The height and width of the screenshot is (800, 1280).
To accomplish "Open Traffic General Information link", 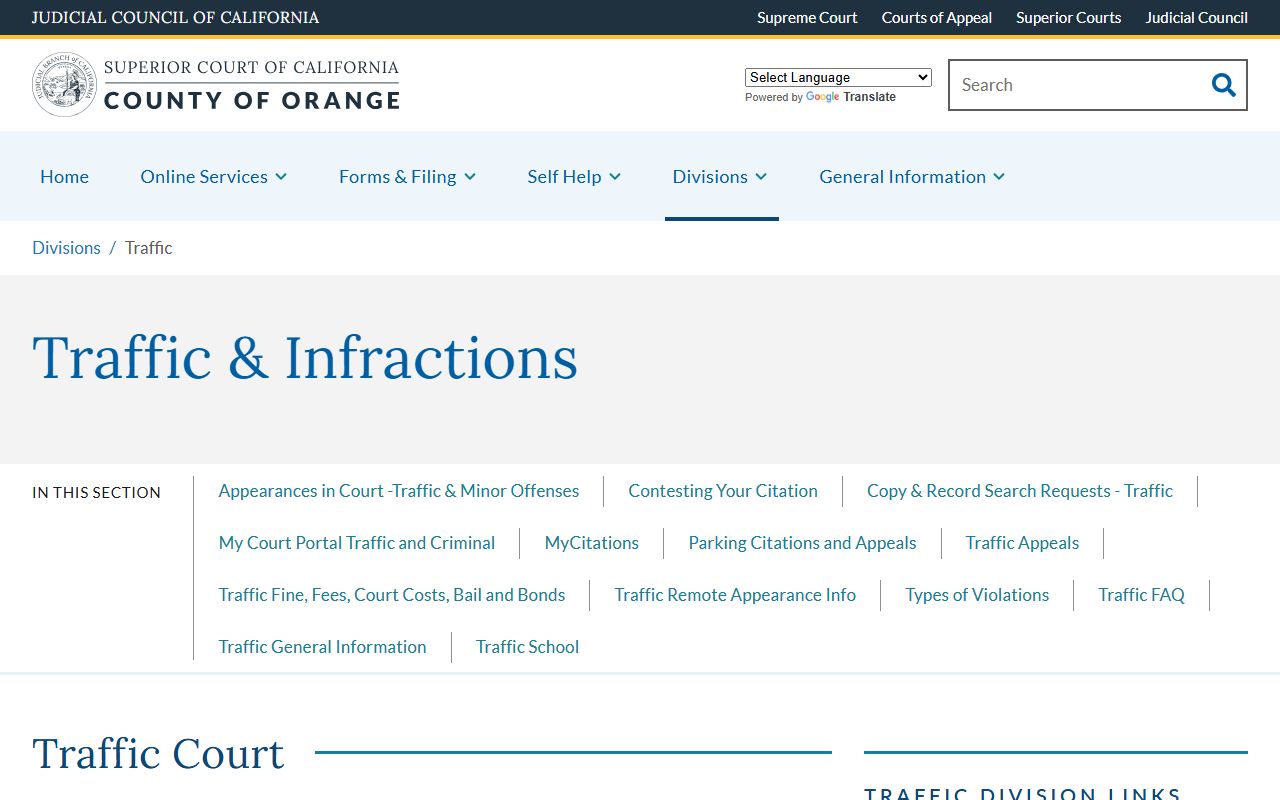I will [x=322, y=647].
